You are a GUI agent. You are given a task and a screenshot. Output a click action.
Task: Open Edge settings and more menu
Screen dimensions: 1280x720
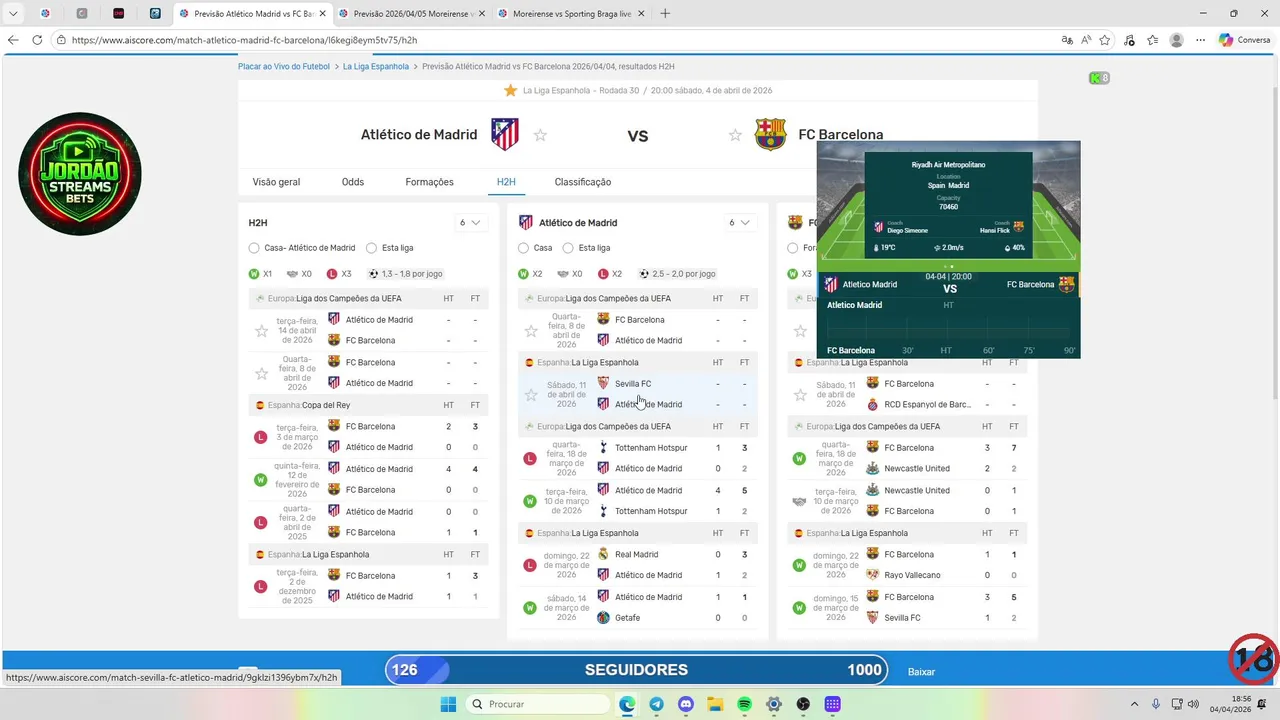pos(1201,40)
